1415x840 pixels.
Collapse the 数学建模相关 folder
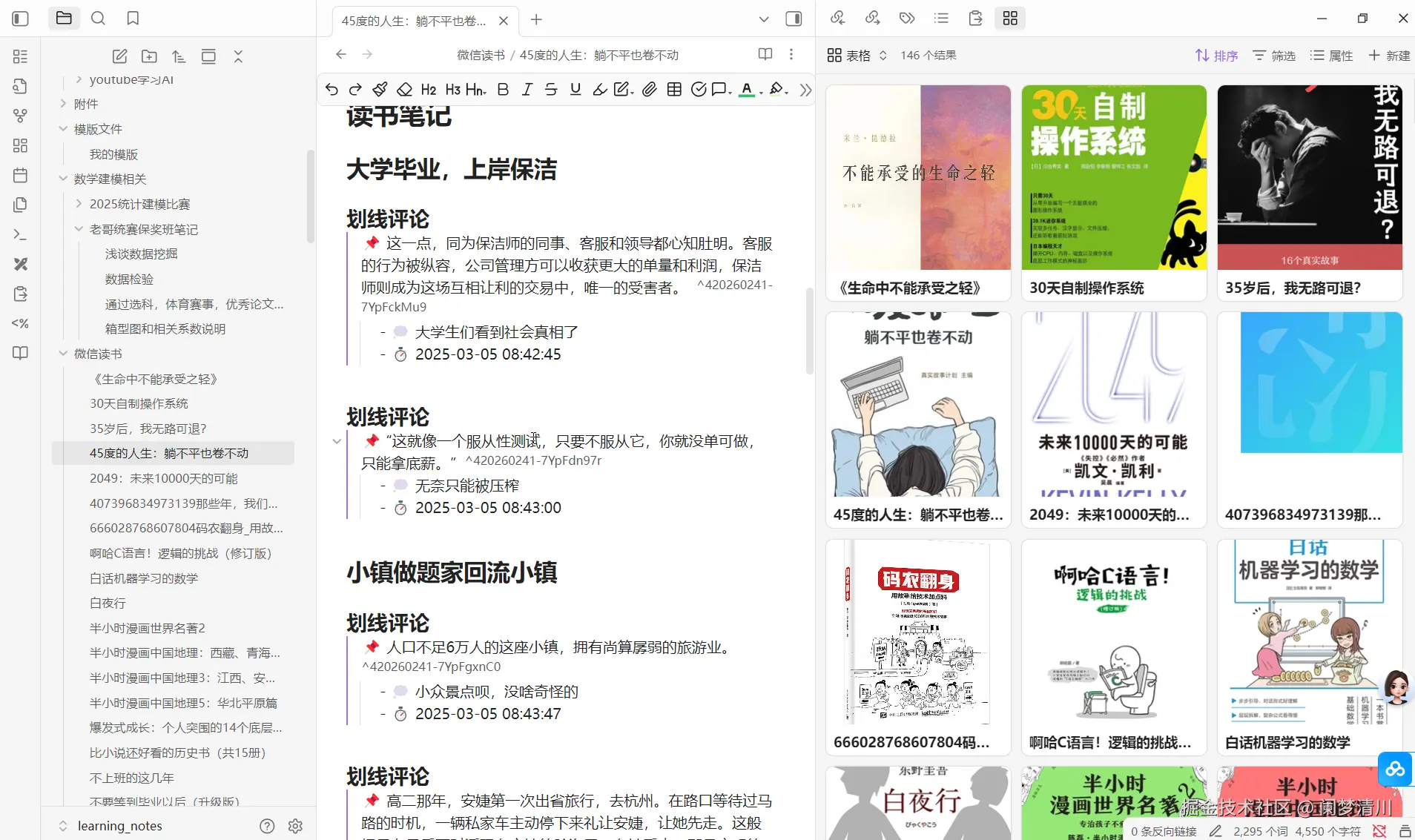(x=63, y=179)
